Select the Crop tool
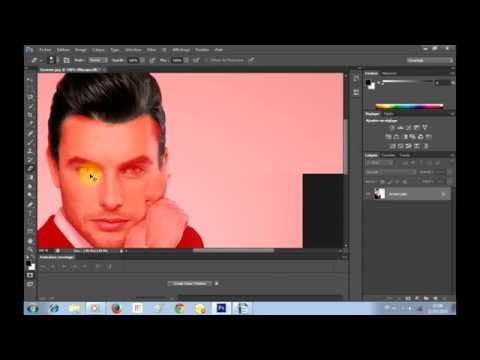 (30, 115)
